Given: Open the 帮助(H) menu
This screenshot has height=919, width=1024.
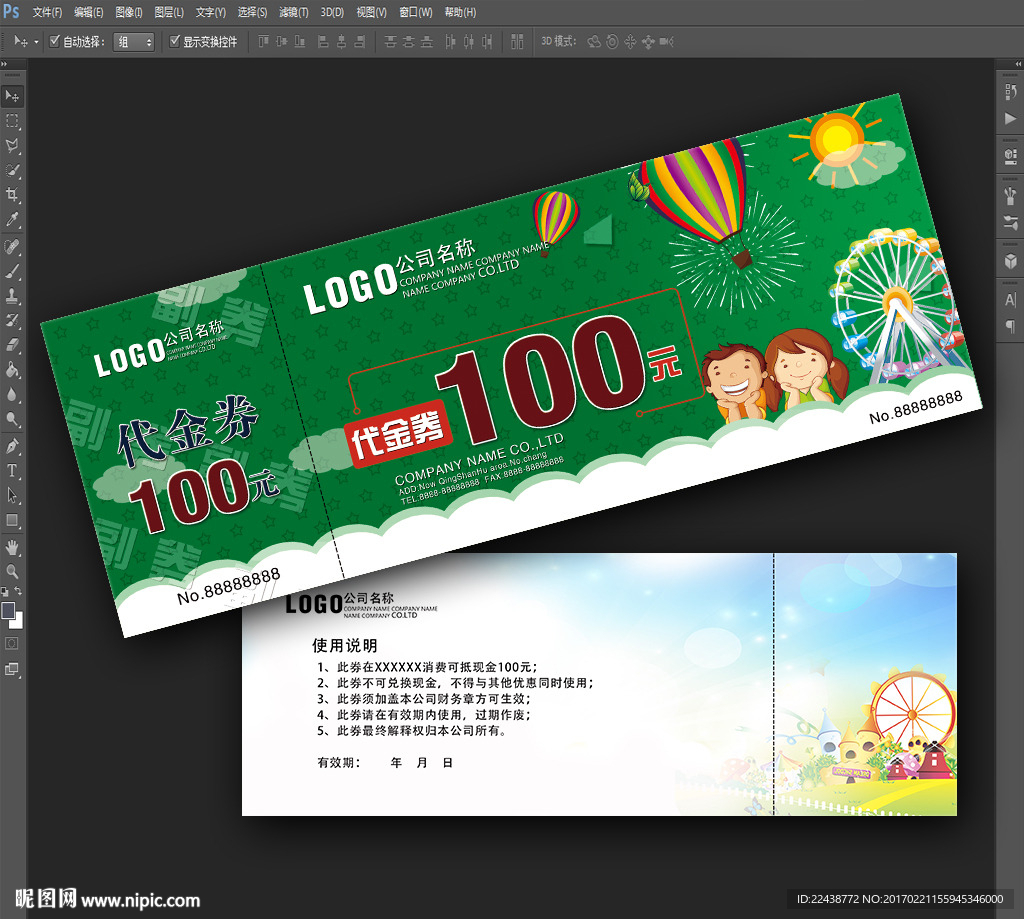Looking at the screenshot, I should tap(460, 12).
